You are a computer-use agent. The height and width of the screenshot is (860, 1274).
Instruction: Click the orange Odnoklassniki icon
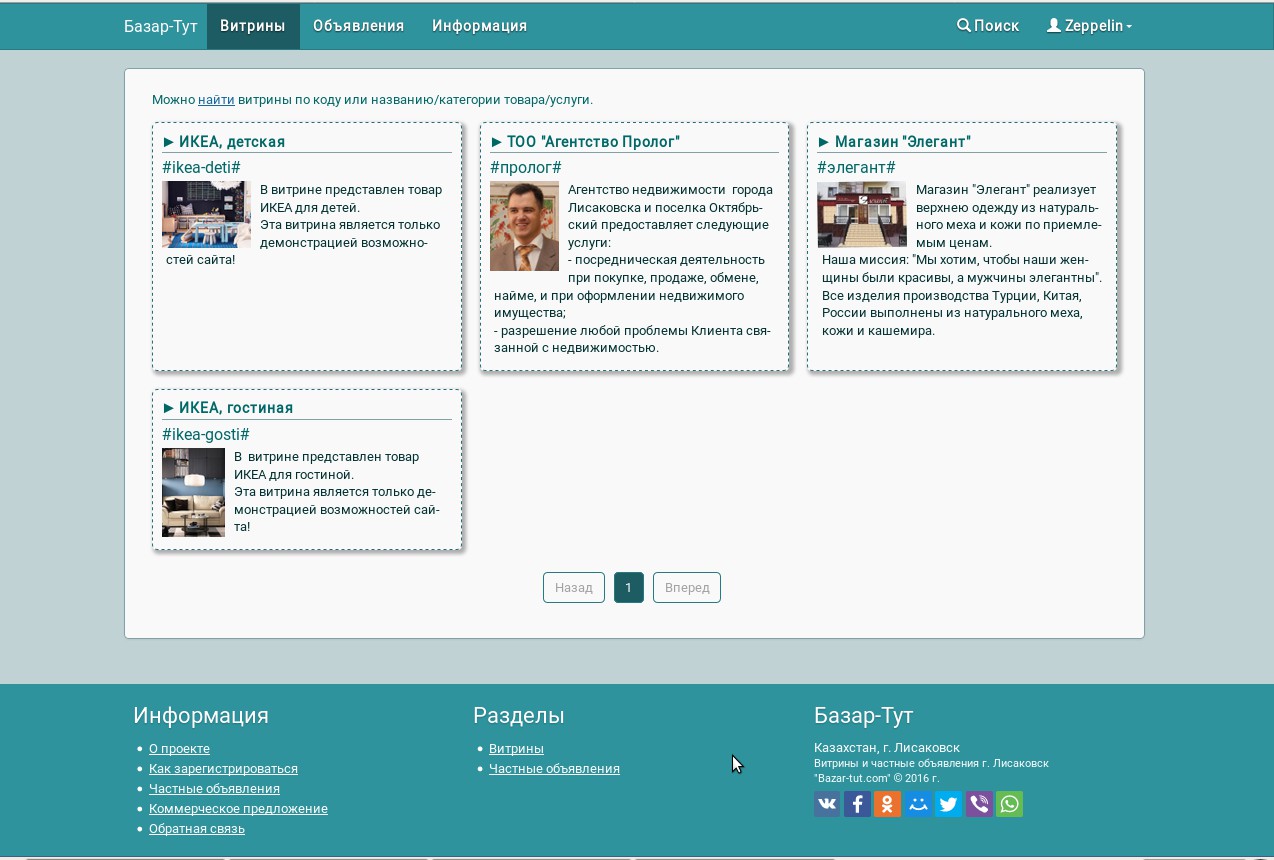click(x=888, y=804)
